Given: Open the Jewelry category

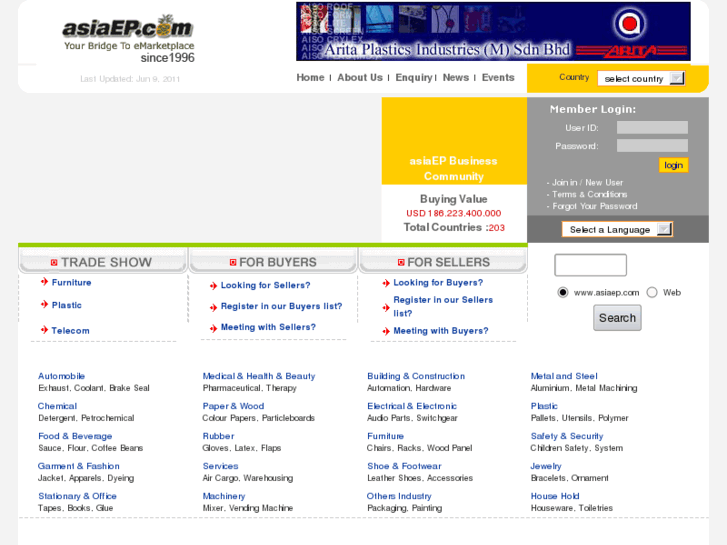Looking at the screenshot, I should click(x=546, y=466).
